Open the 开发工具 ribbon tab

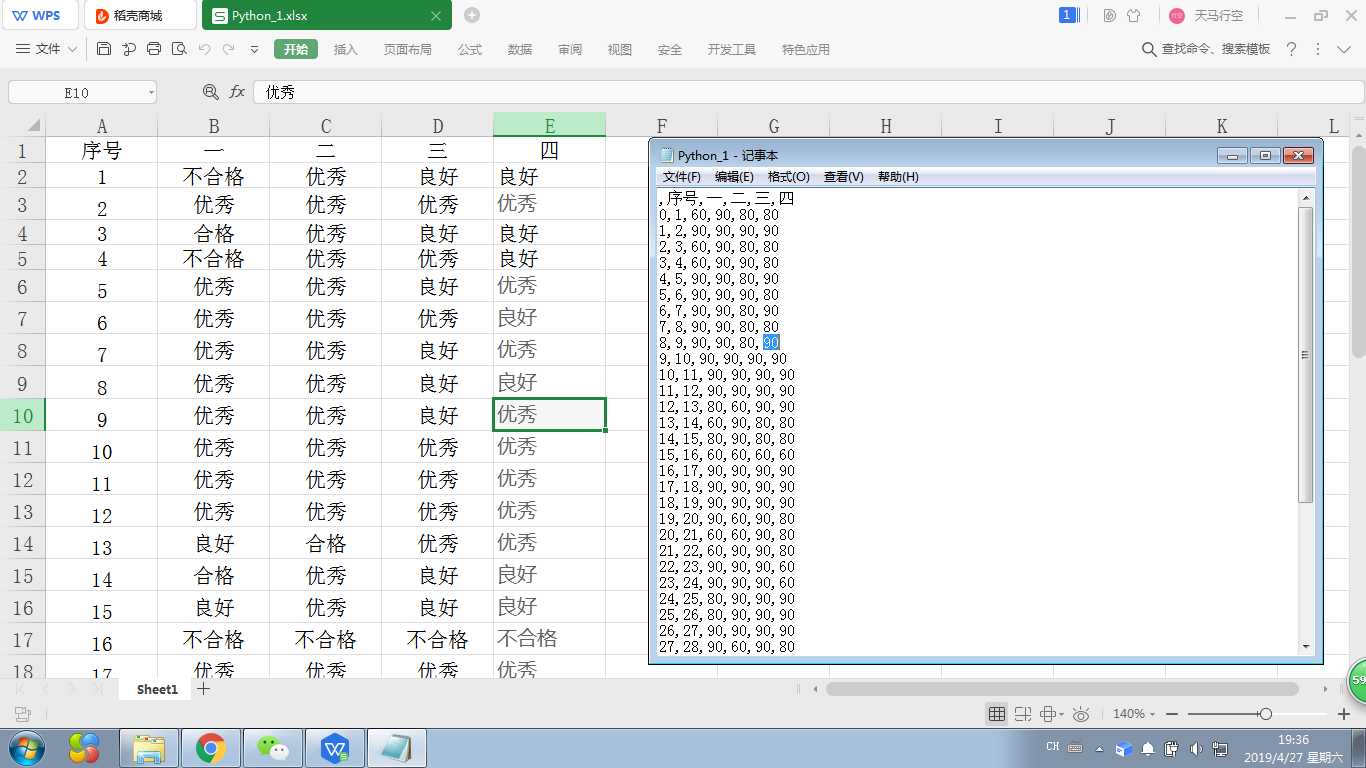732,49
